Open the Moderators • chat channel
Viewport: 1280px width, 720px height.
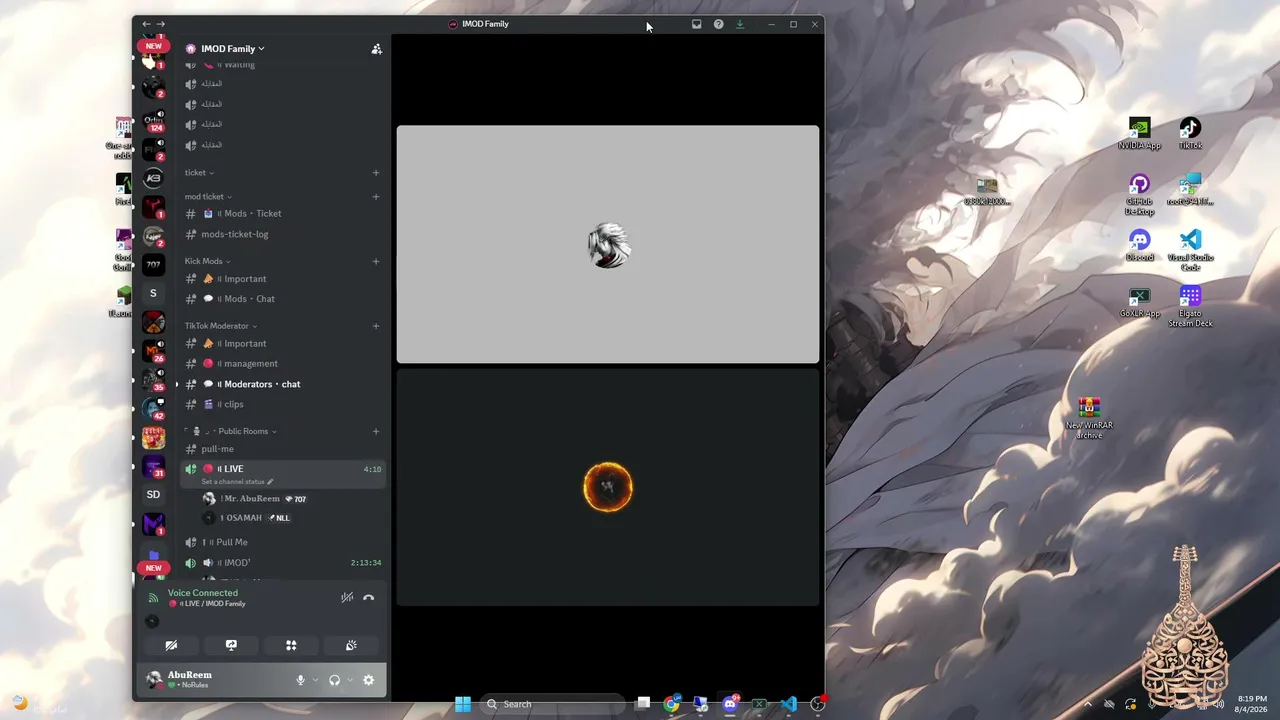click(283, 384)
